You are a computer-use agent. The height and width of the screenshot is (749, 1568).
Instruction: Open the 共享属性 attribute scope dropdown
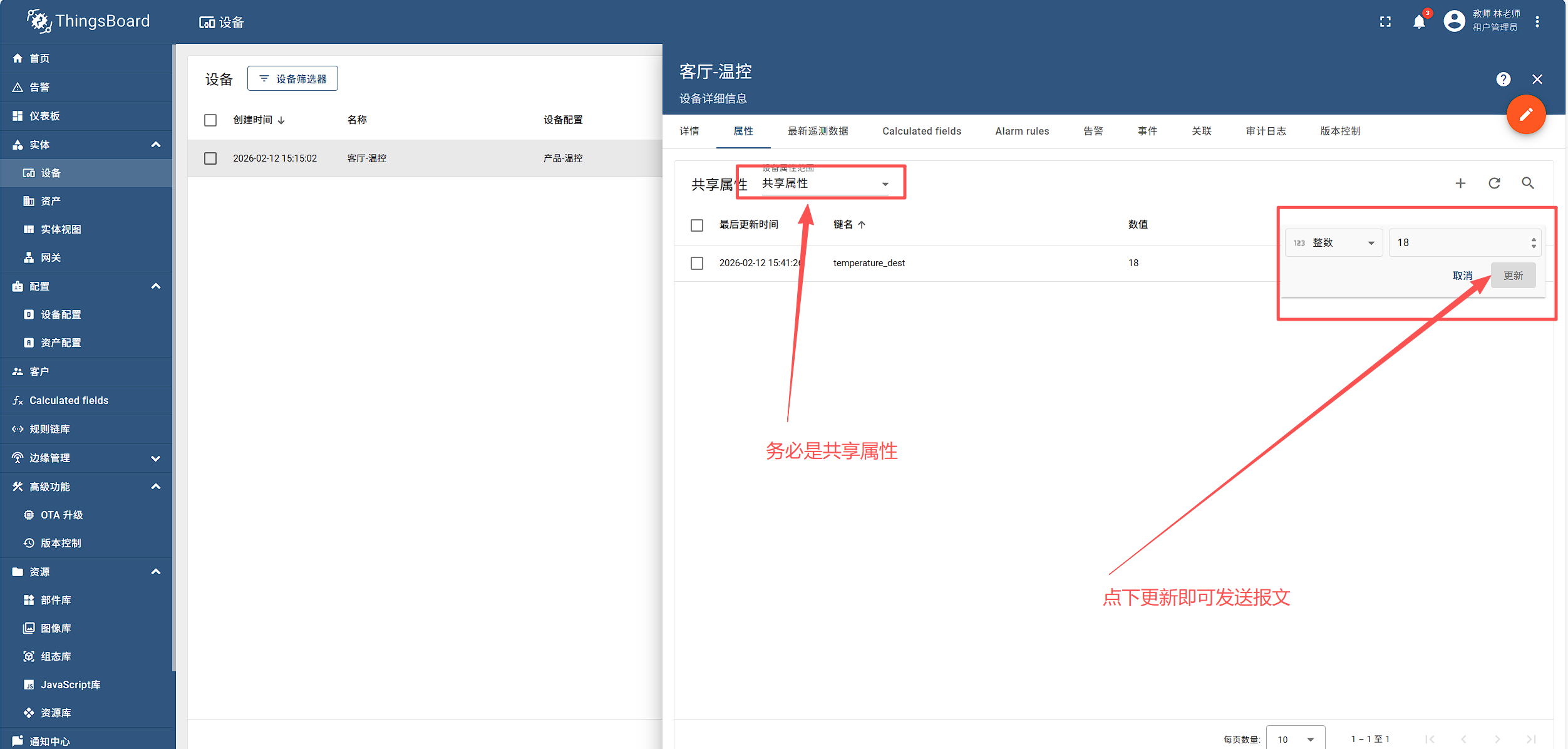(825, 183)
